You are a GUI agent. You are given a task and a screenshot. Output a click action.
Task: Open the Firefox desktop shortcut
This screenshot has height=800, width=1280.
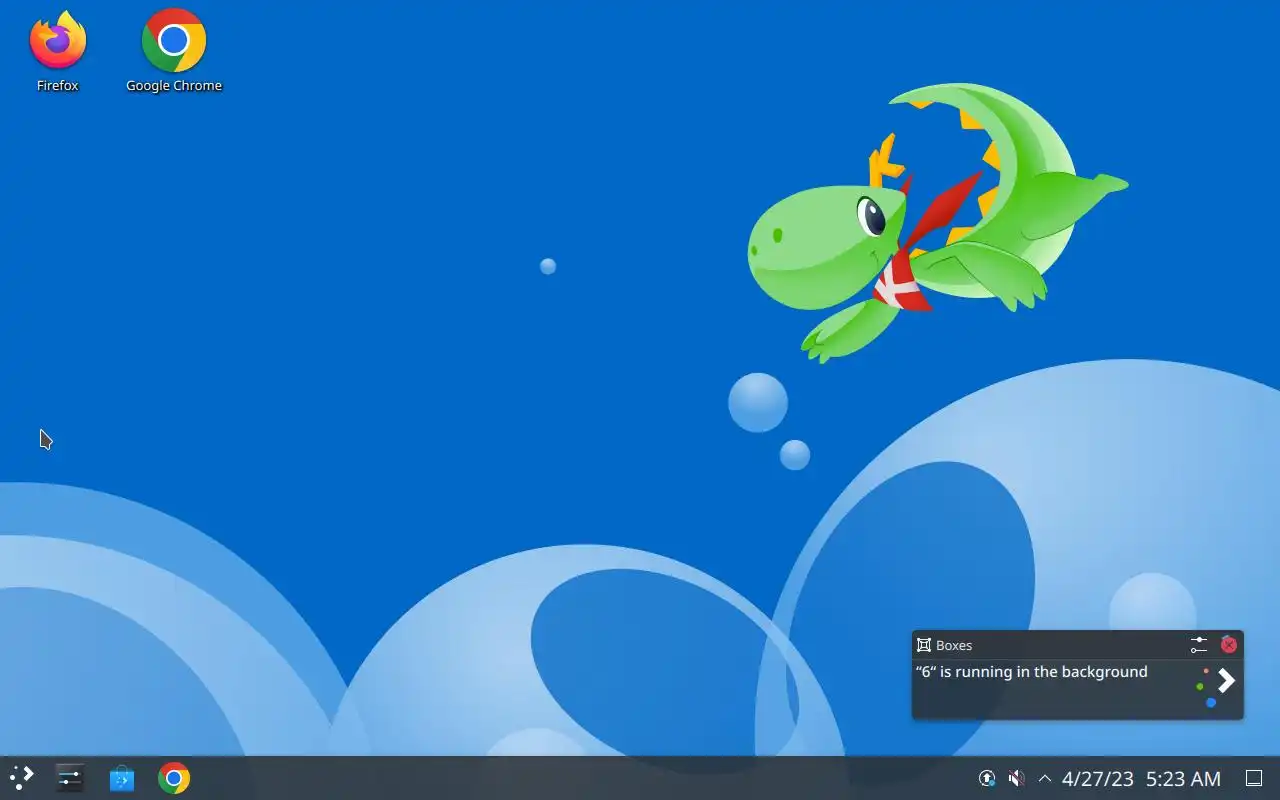tap(58, 52)
